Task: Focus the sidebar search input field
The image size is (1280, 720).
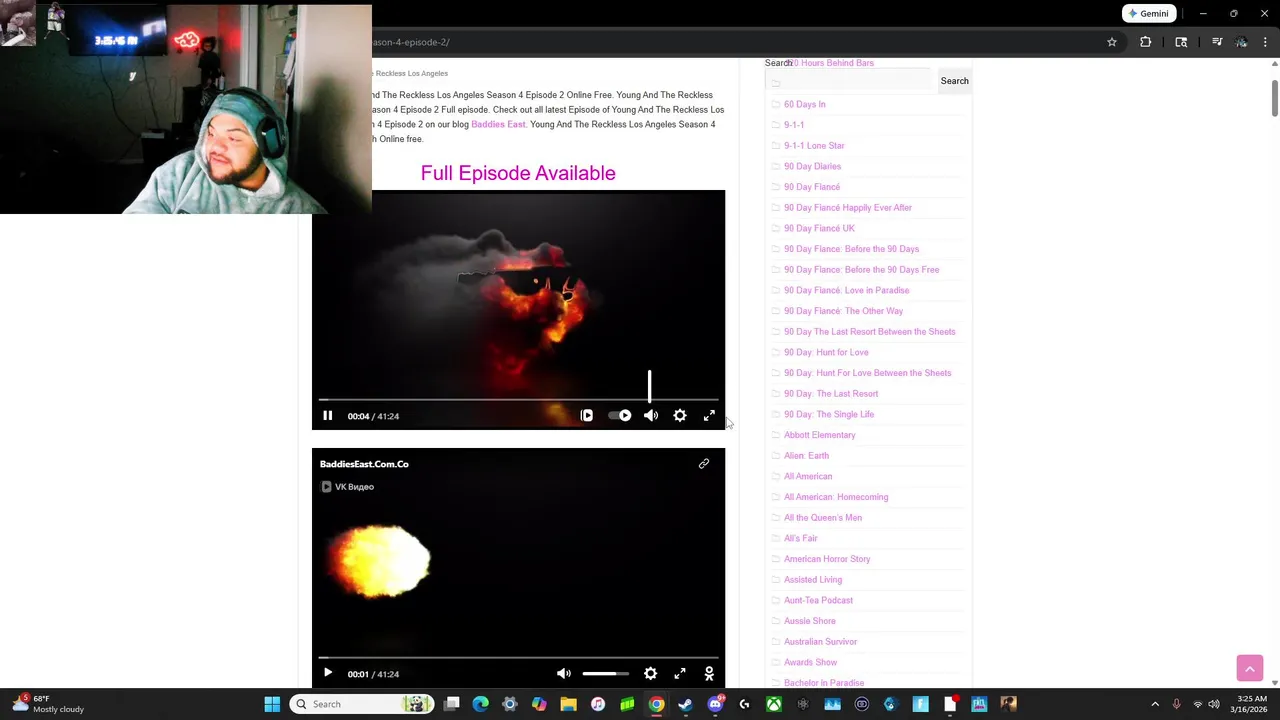Action: point(850,81)
